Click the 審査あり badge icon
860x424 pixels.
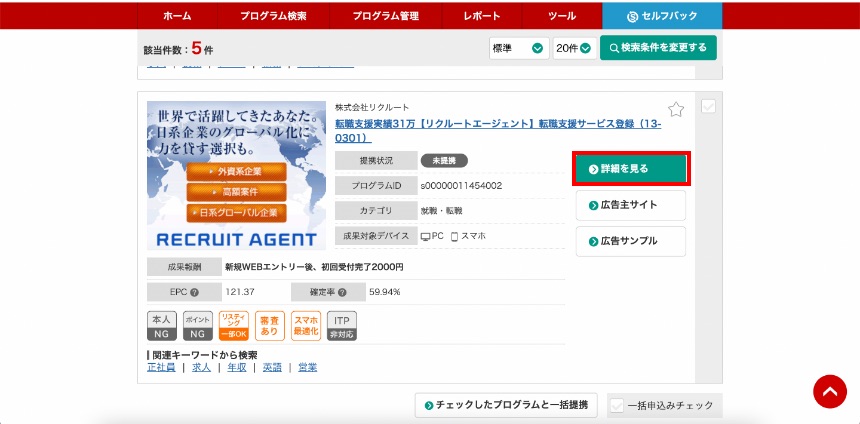click(x=270, y=326)
